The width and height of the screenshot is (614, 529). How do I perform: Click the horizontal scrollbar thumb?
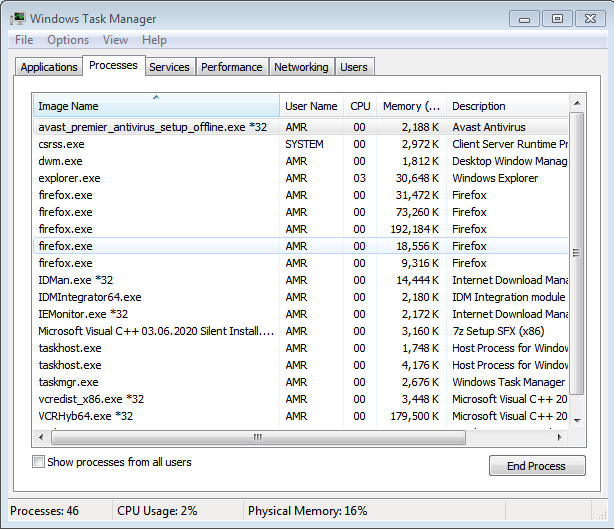click(x=258, y=437)
